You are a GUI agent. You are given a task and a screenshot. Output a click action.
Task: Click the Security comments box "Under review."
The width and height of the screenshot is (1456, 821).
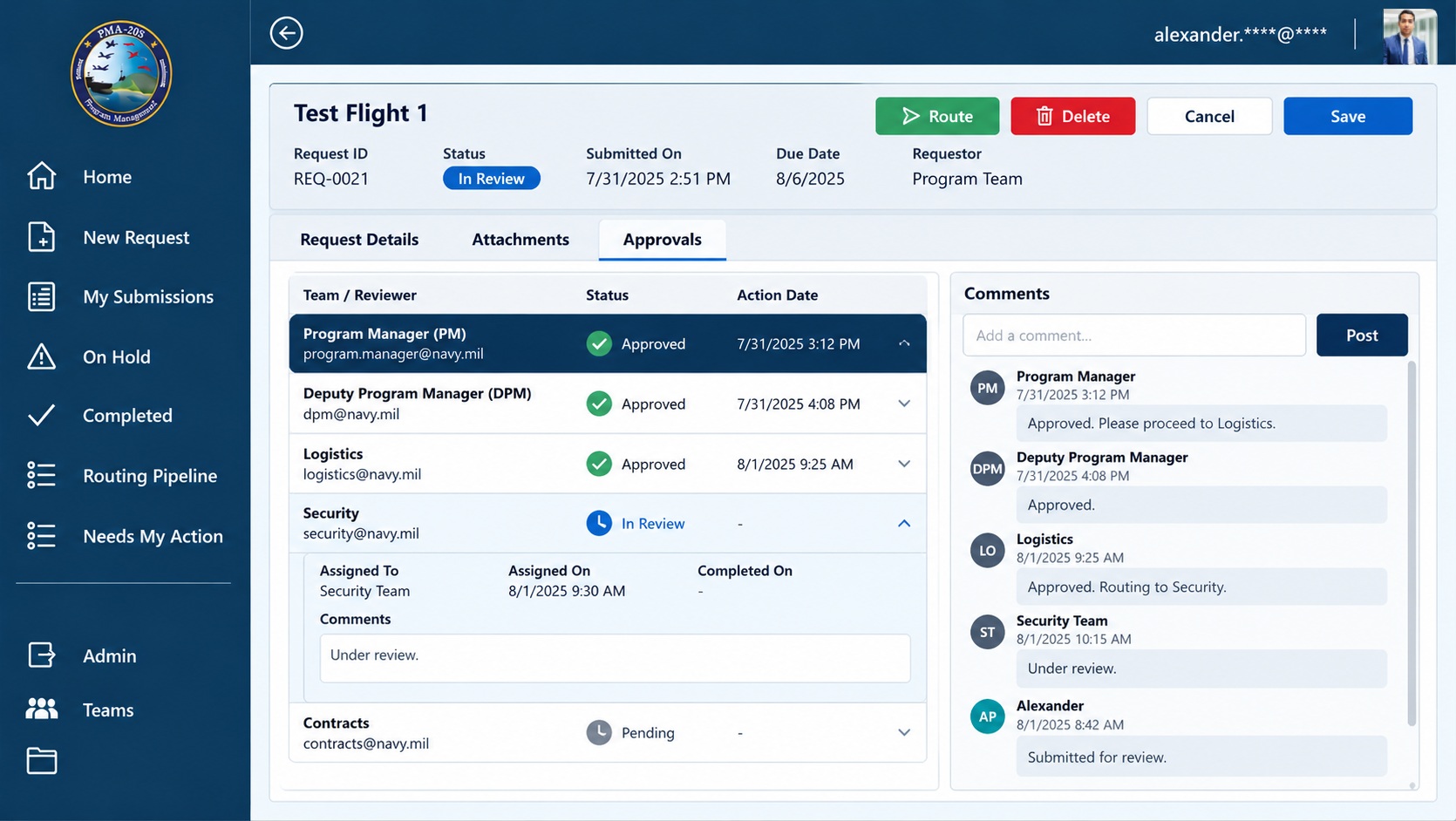615,658
